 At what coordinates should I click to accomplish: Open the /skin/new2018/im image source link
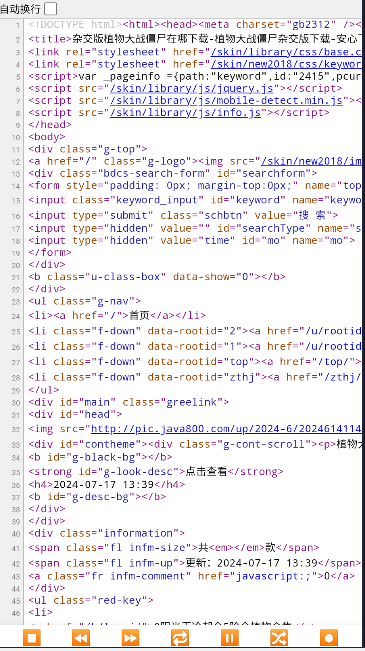coord(311,161)
